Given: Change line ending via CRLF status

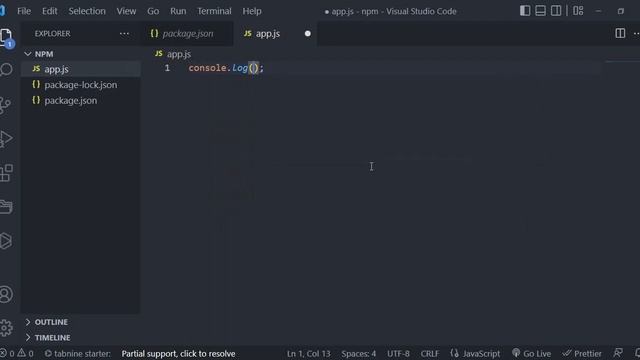Looking at the screenshot, I should 430,353.
